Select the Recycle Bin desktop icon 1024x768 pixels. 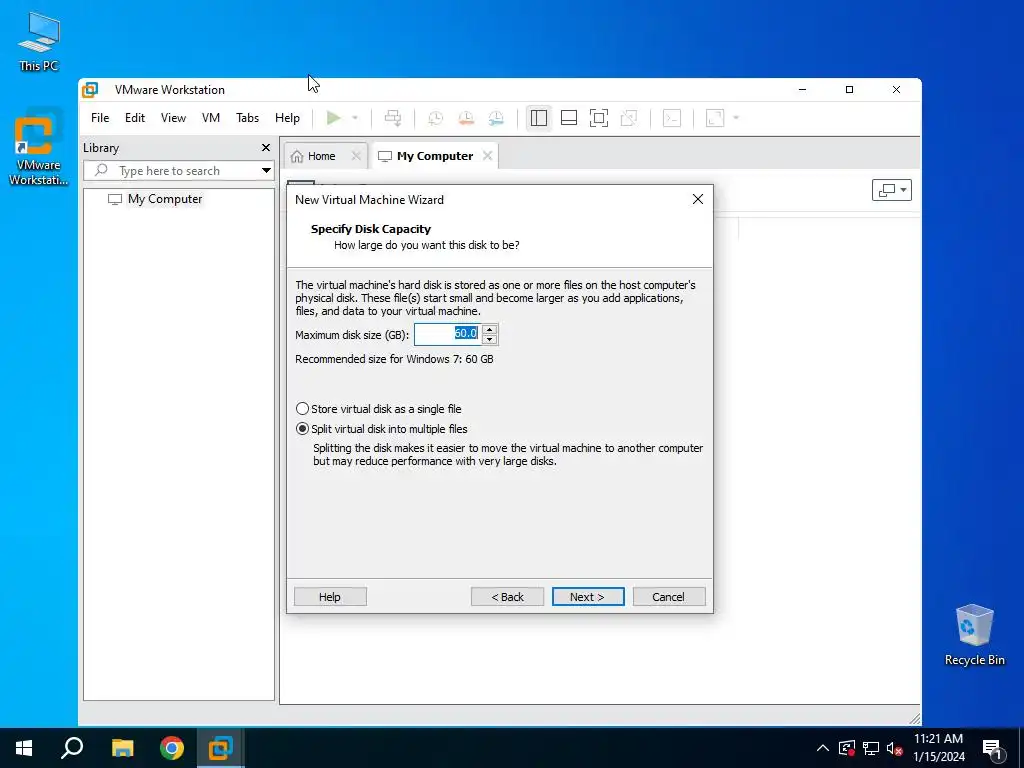pyautogui.click(x=974, y=635)
